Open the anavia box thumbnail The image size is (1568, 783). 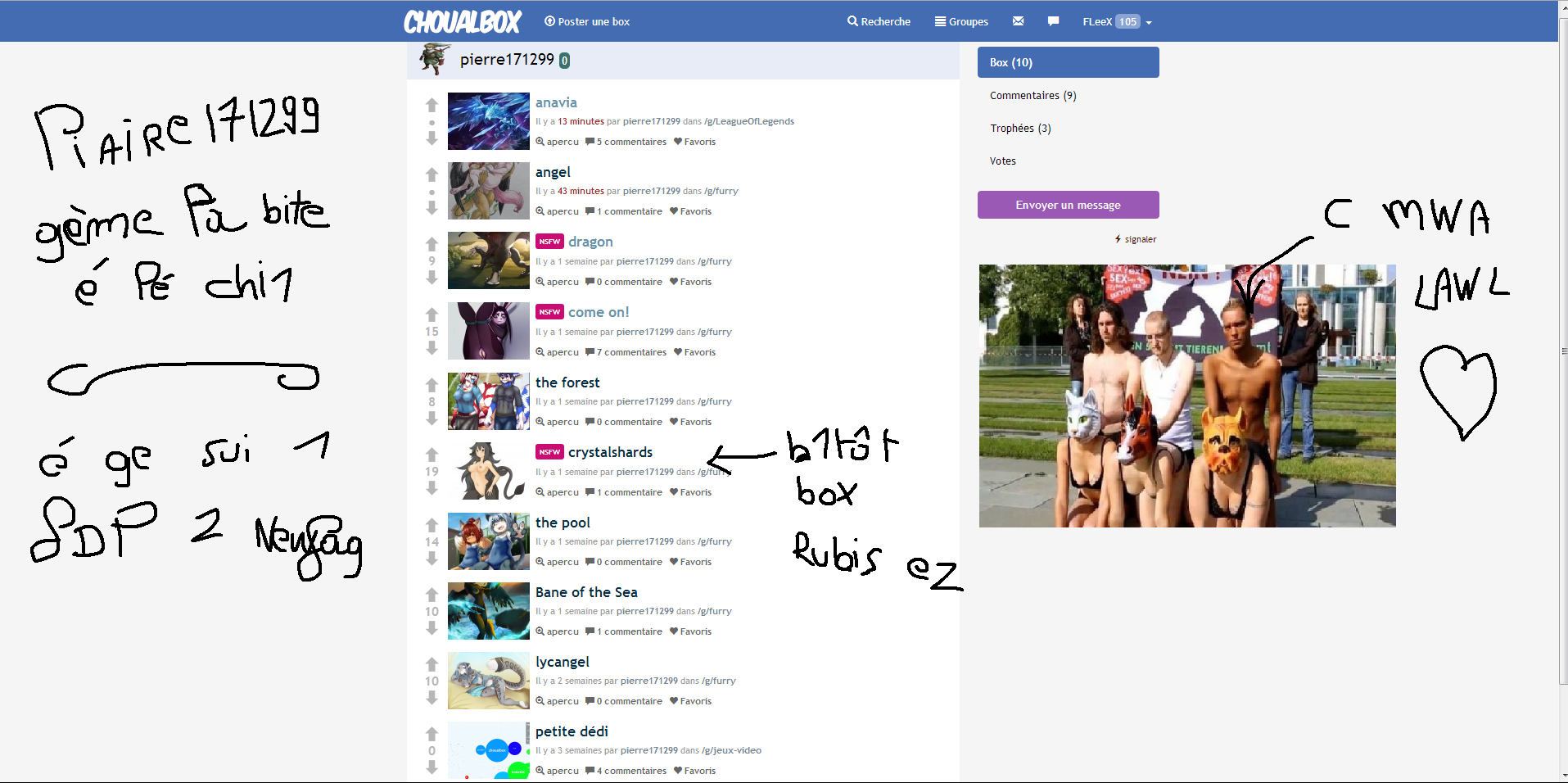[489, 121]
